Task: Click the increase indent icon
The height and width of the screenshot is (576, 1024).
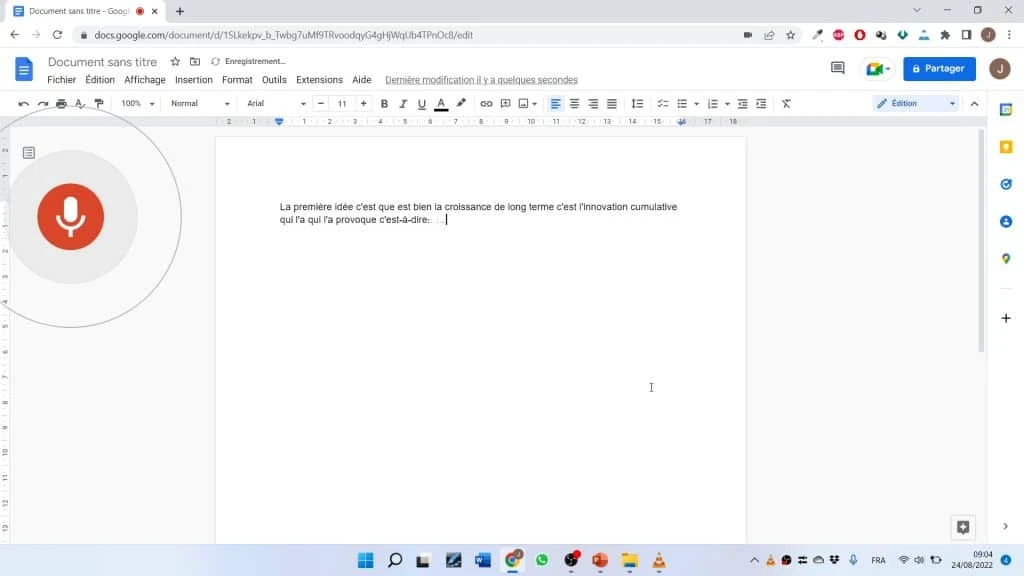Action: click(761, 104)
